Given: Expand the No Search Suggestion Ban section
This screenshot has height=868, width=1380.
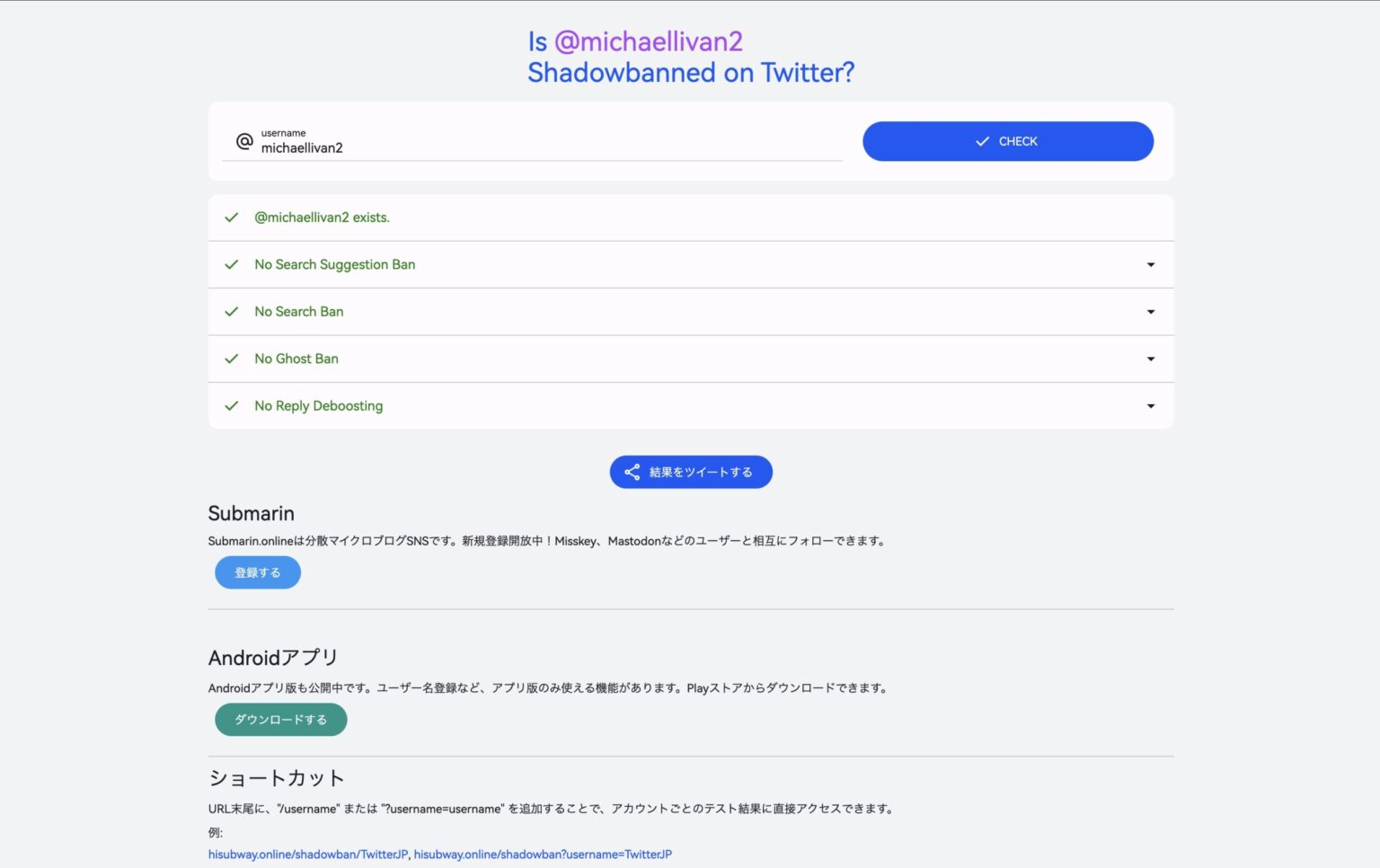Looking at the screenshot, I should coord(1151,264).
